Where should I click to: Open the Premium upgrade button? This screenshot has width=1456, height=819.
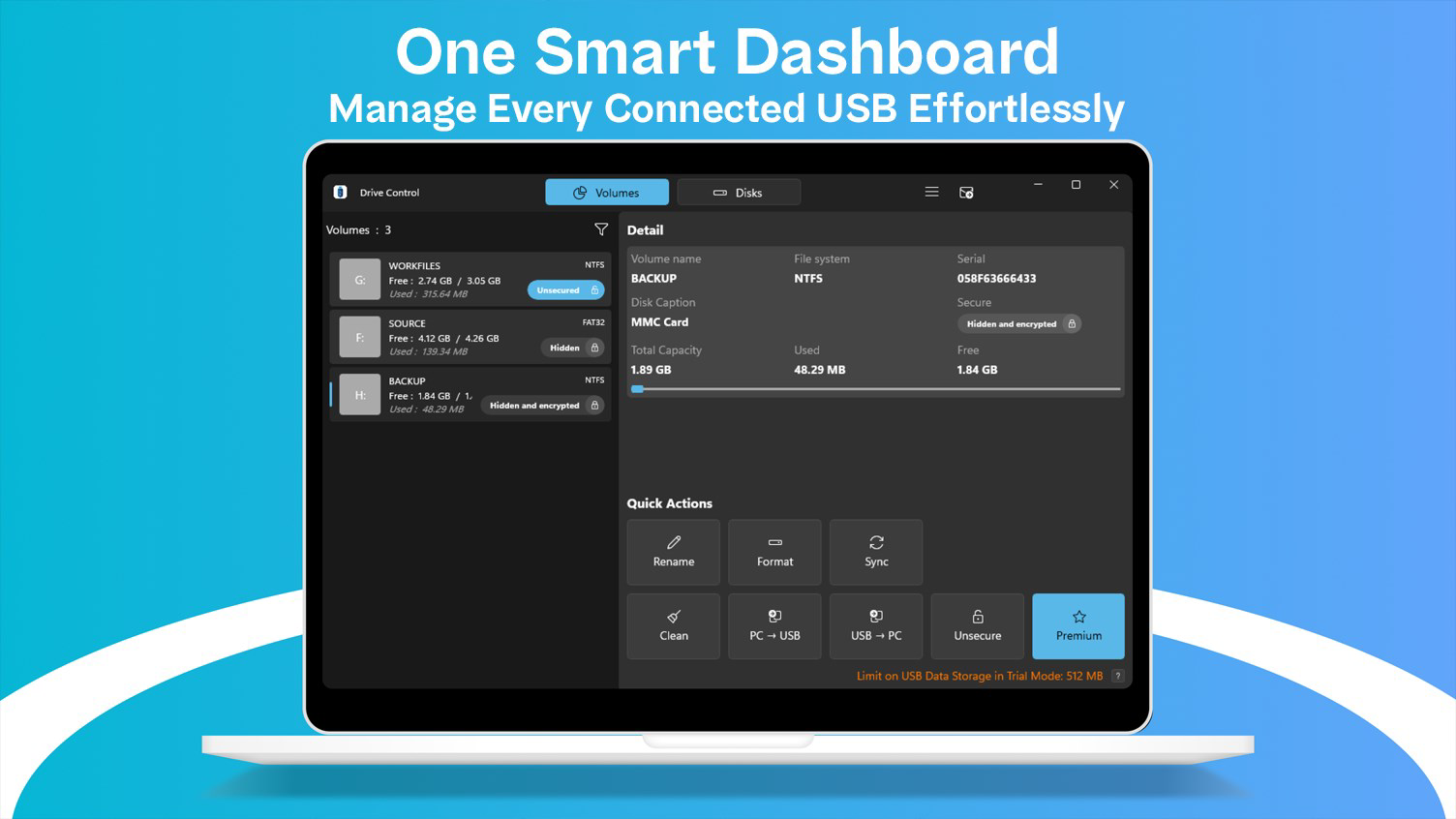tap(1078, 626)
